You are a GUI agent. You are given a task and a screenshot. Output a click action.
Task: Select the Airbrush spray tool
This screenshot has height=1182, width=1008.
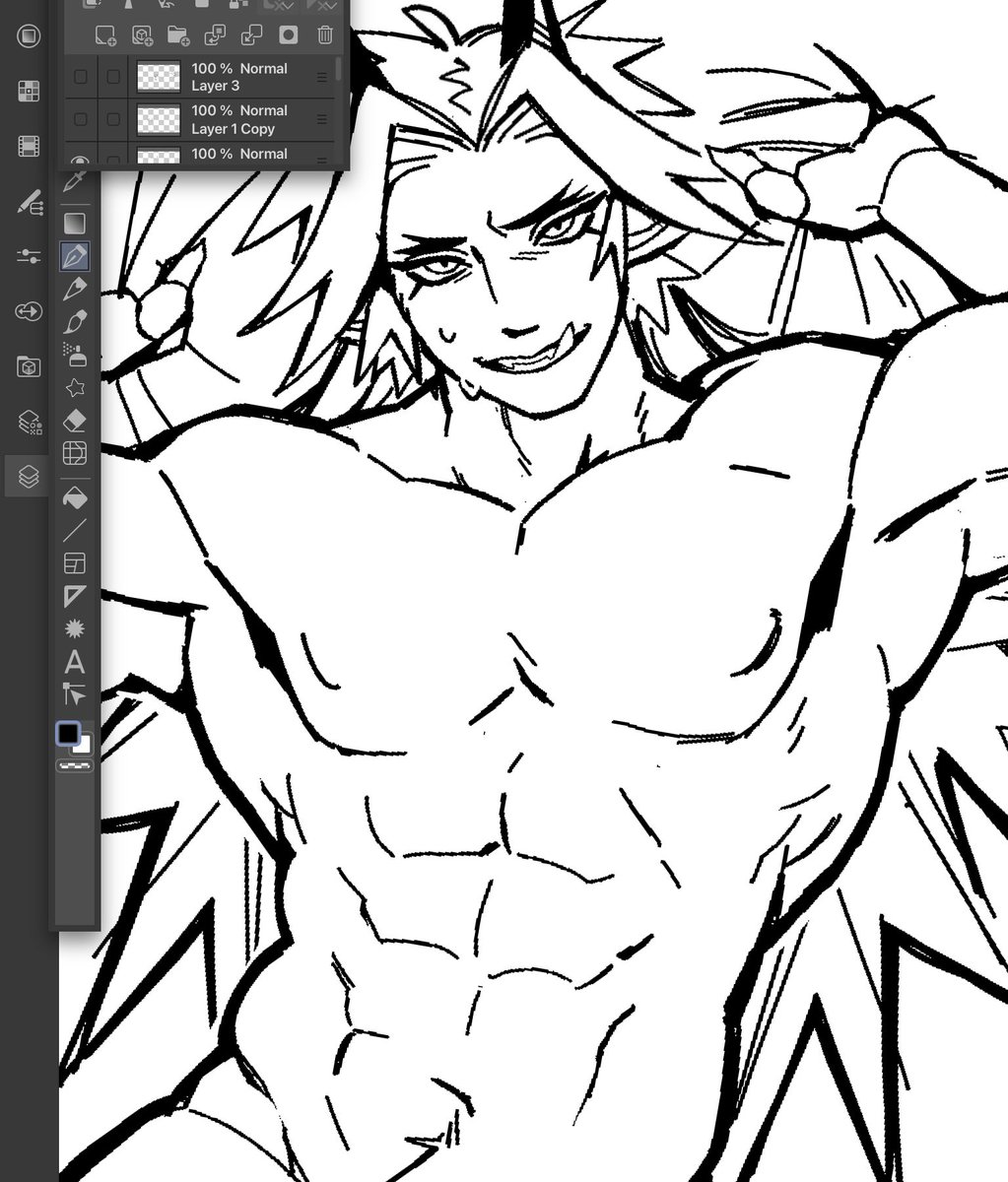(x=75, y=355)
